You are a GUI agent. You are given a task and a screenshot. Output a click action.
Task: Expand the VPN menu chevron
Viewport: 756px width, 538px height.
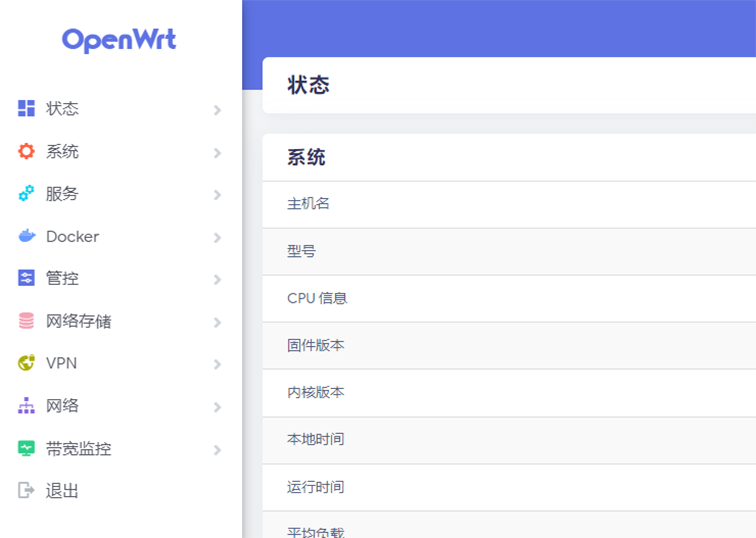[217, 364]
